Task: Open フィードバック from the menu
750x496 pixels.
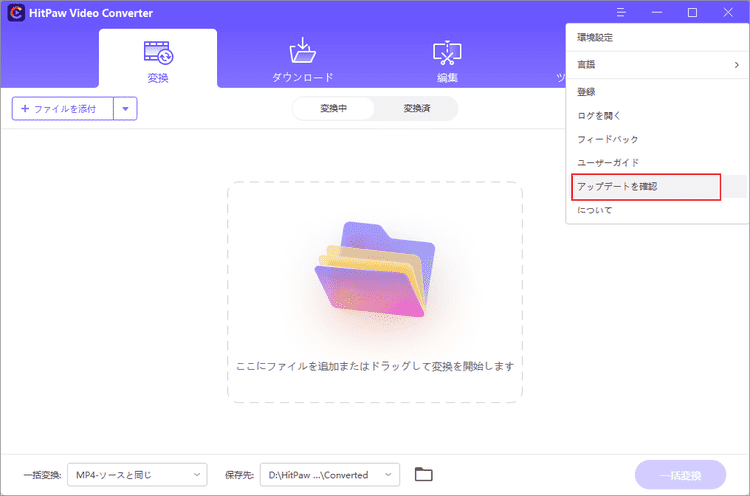Action: tap(657, 139)
